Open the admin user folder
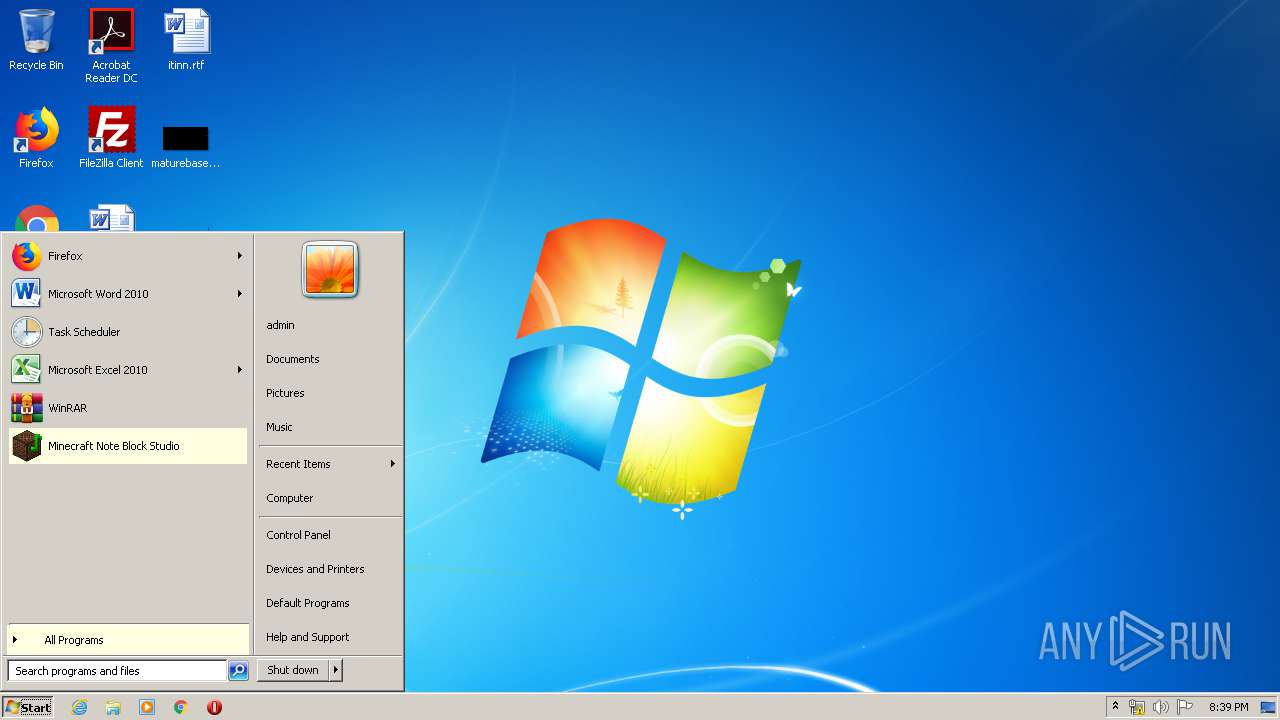The image size is (1280, 720). pos(280,325)
